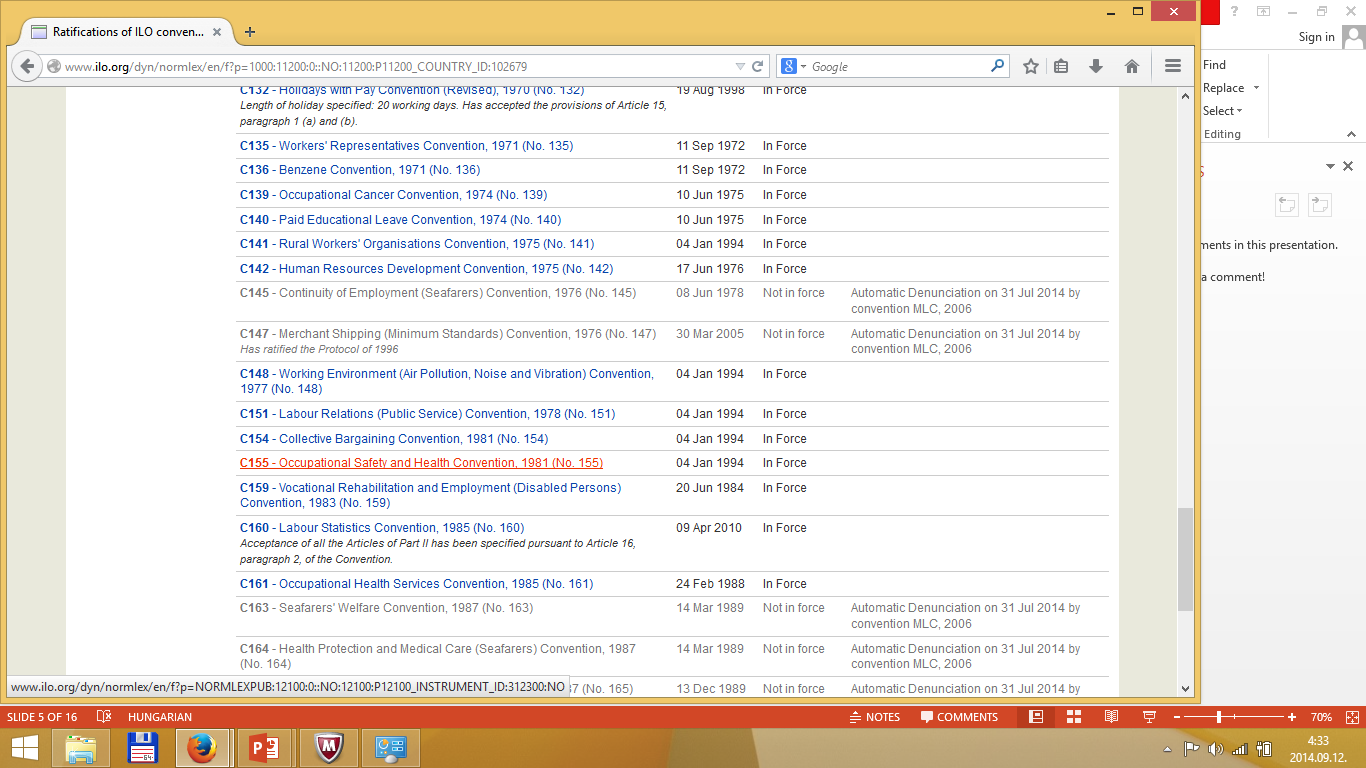
Task: Close the PowerPoint Comments pane
Action: 1348,167
